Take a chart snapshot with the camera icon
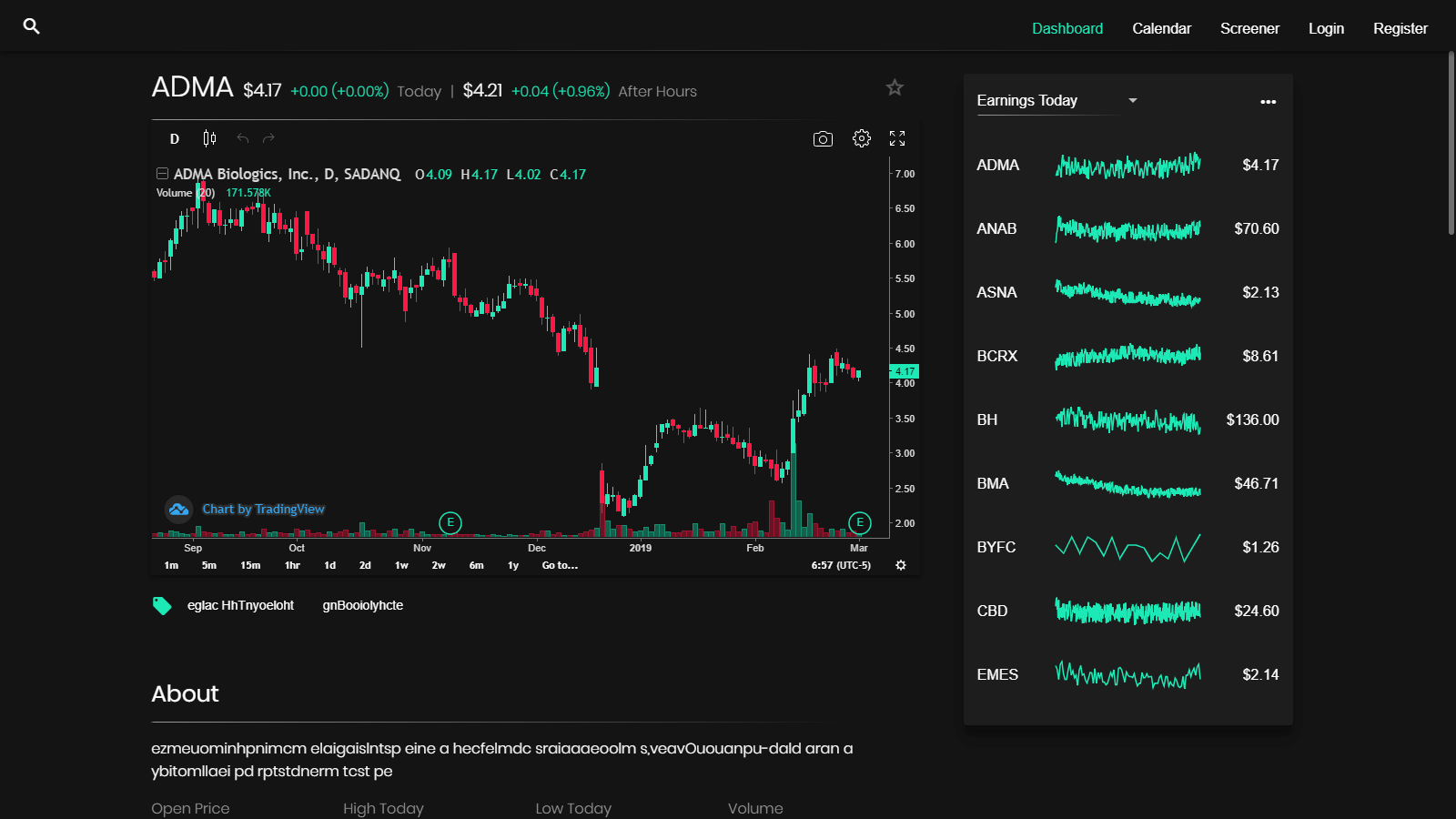 click(822, 138)
